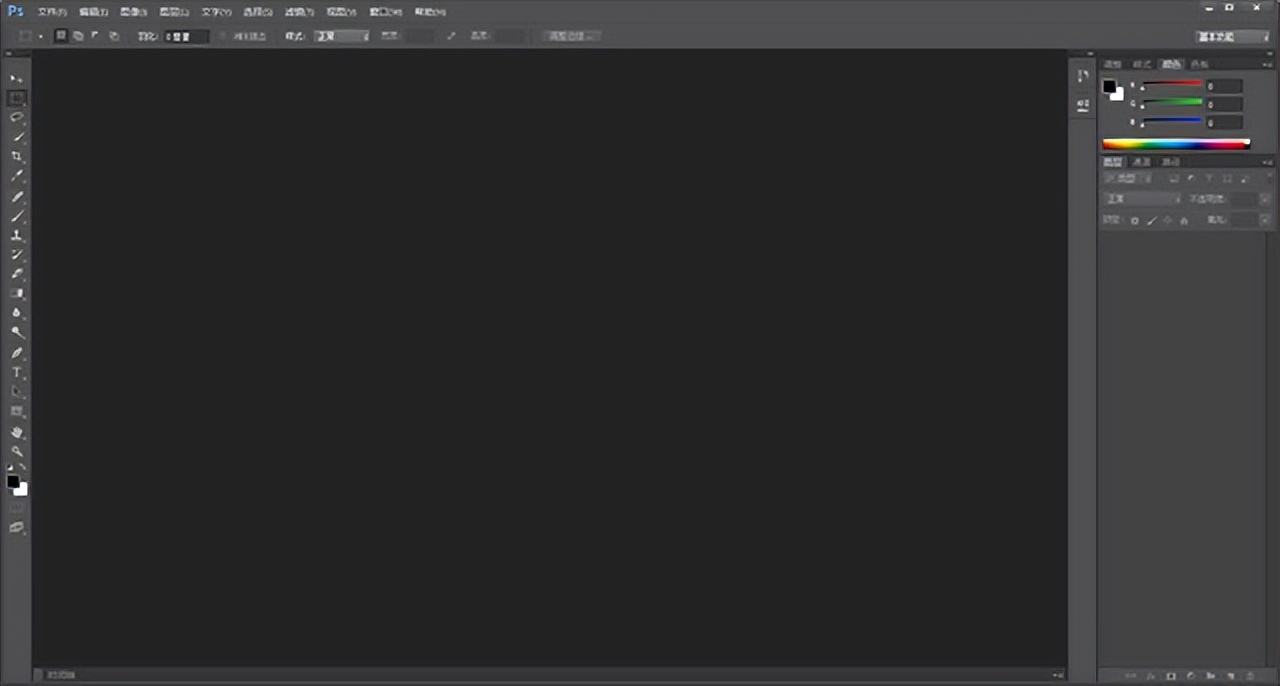Screen dimensions: 1280x686
Task: Select the Brush tool
Action: tap(16, 215)
